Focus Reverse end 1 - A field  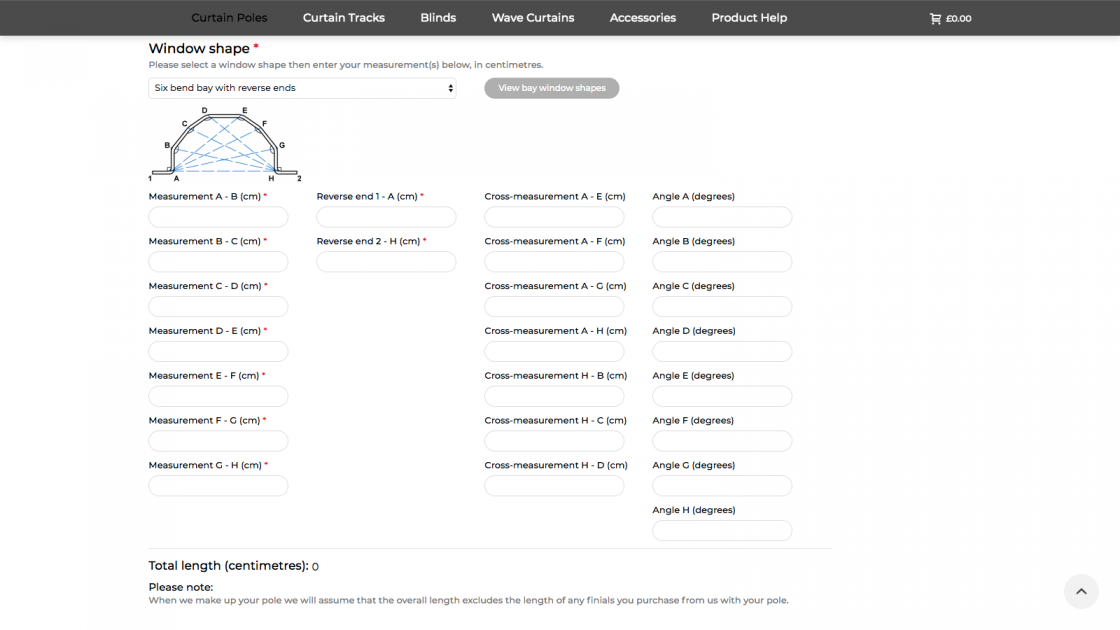(x=386, y=217)
